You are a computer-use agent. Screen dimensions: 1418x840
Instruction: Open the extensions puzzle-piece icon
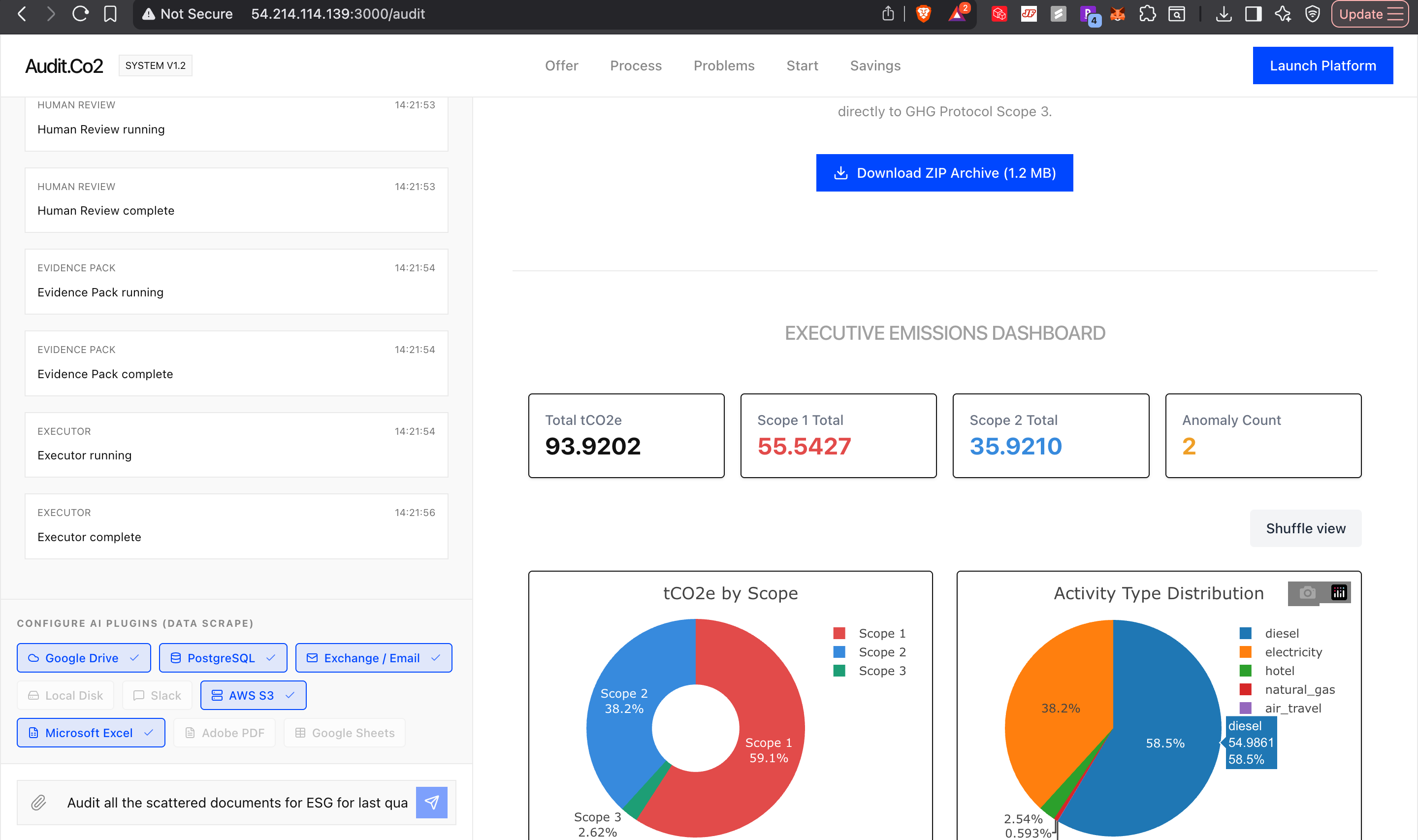click(x=1147, y=14)
